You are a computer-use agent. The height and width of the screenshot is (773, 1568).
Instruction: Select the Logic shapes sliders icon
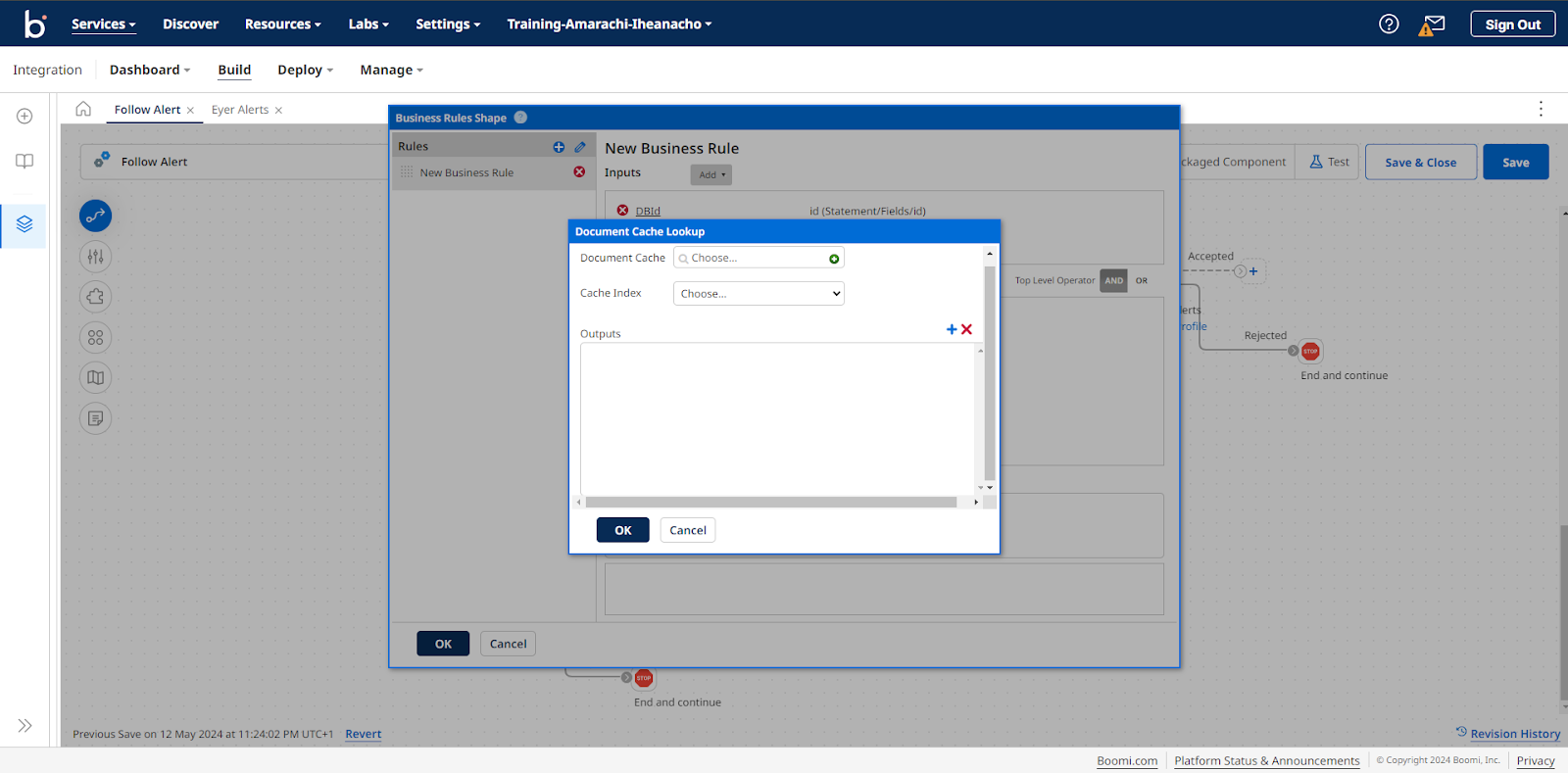[x=95, y=257]
